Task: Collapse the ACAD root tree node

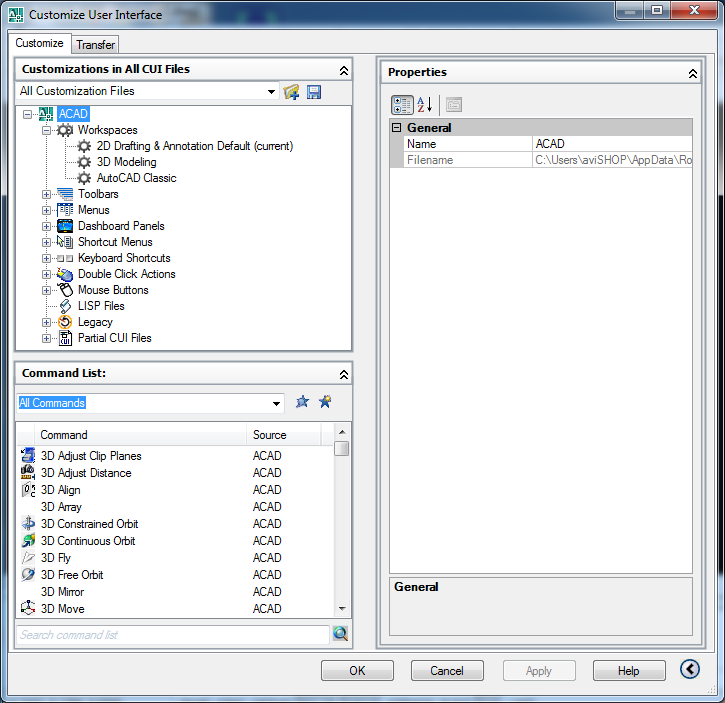Action: click(x=28, y=114)
